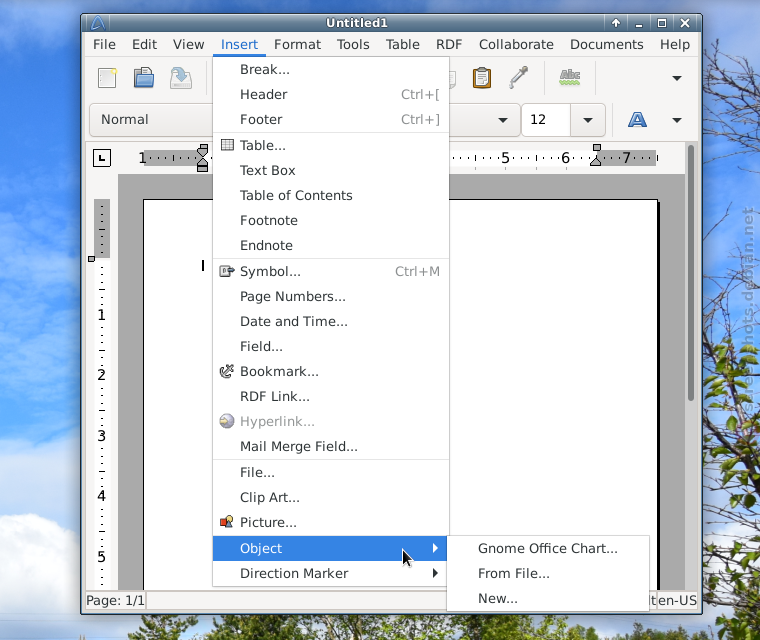The width and height of the screenshot is (760, 640).
Task: Choose Table of Contents entry
Action: tap(331, 195)
